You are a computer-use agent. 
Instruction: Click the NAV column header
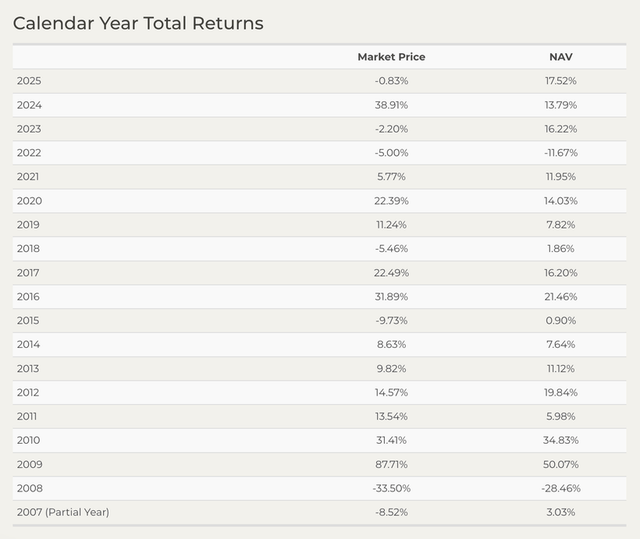[560, 57]
